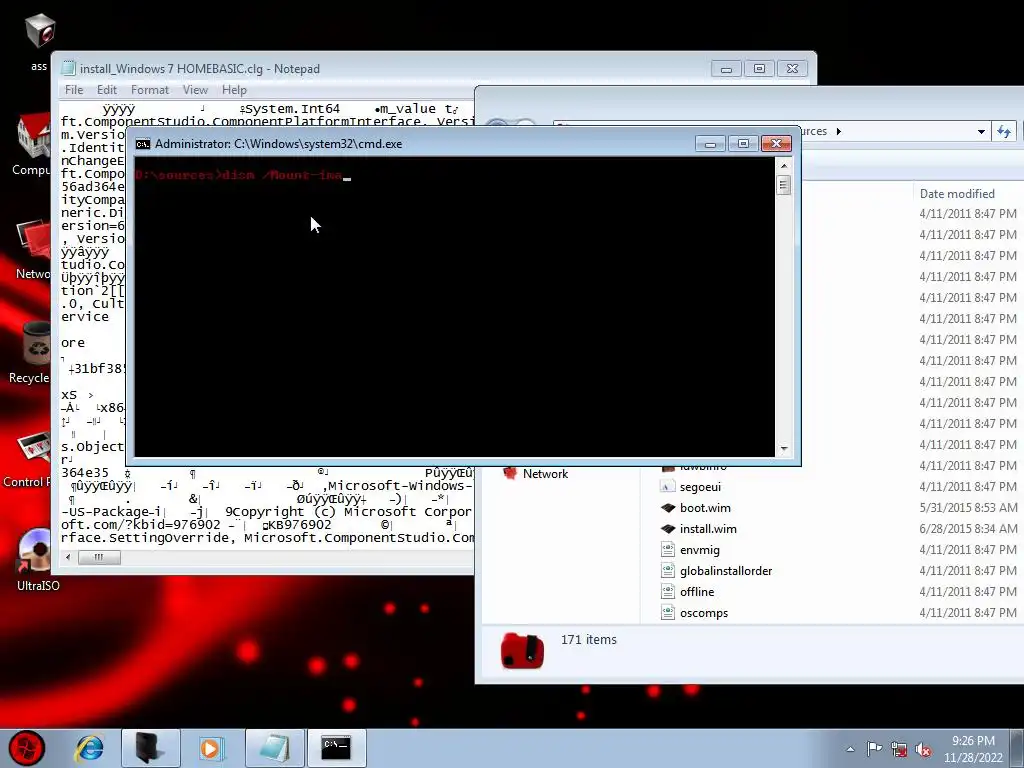1024x768 pixels.
Task: Click the 5/31/2015 8:53 AM date cell
Action: click(968, 508)
